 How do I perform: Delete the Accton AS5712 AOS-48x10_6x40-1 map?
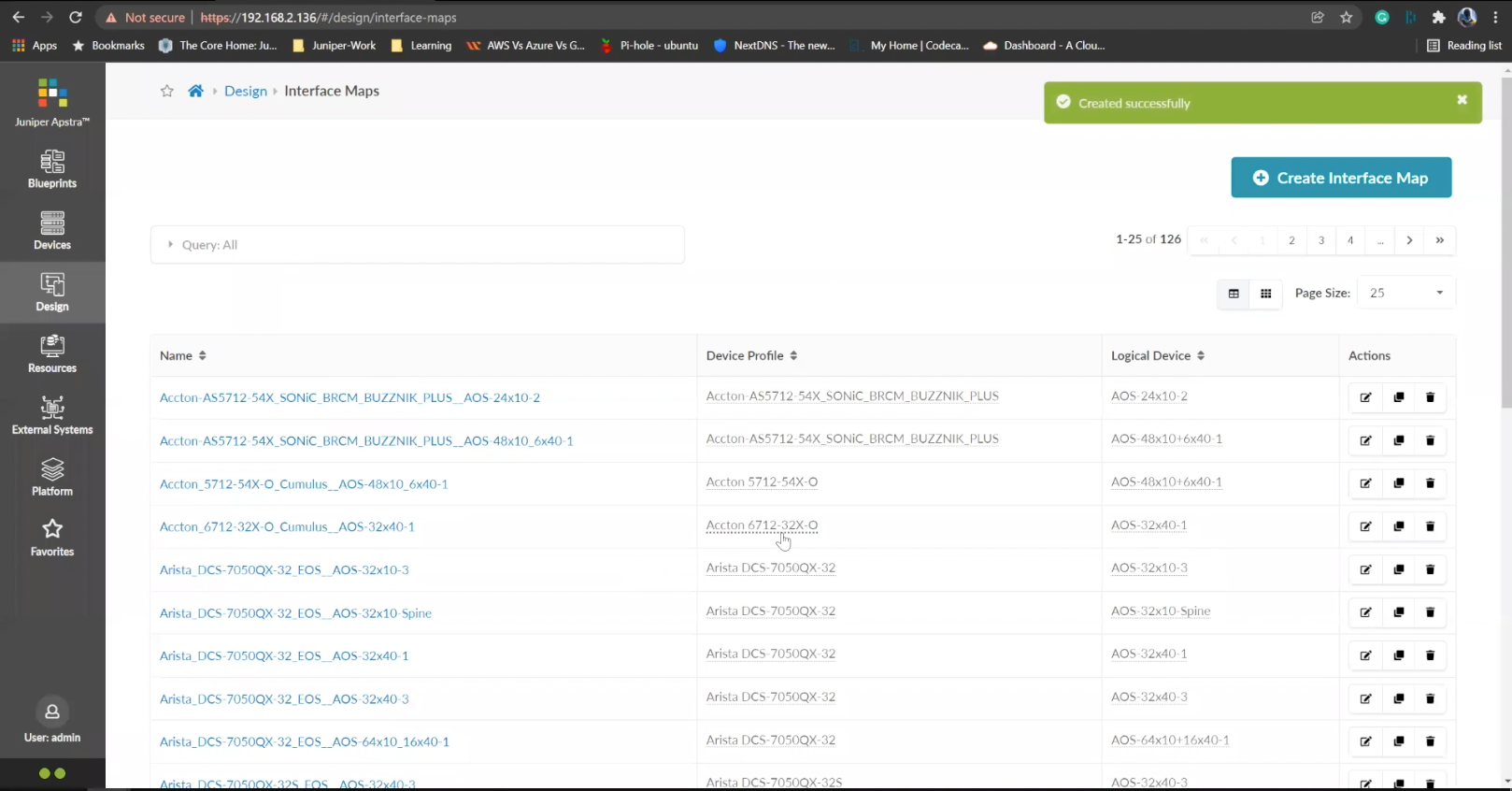(x=1430, y=440)
